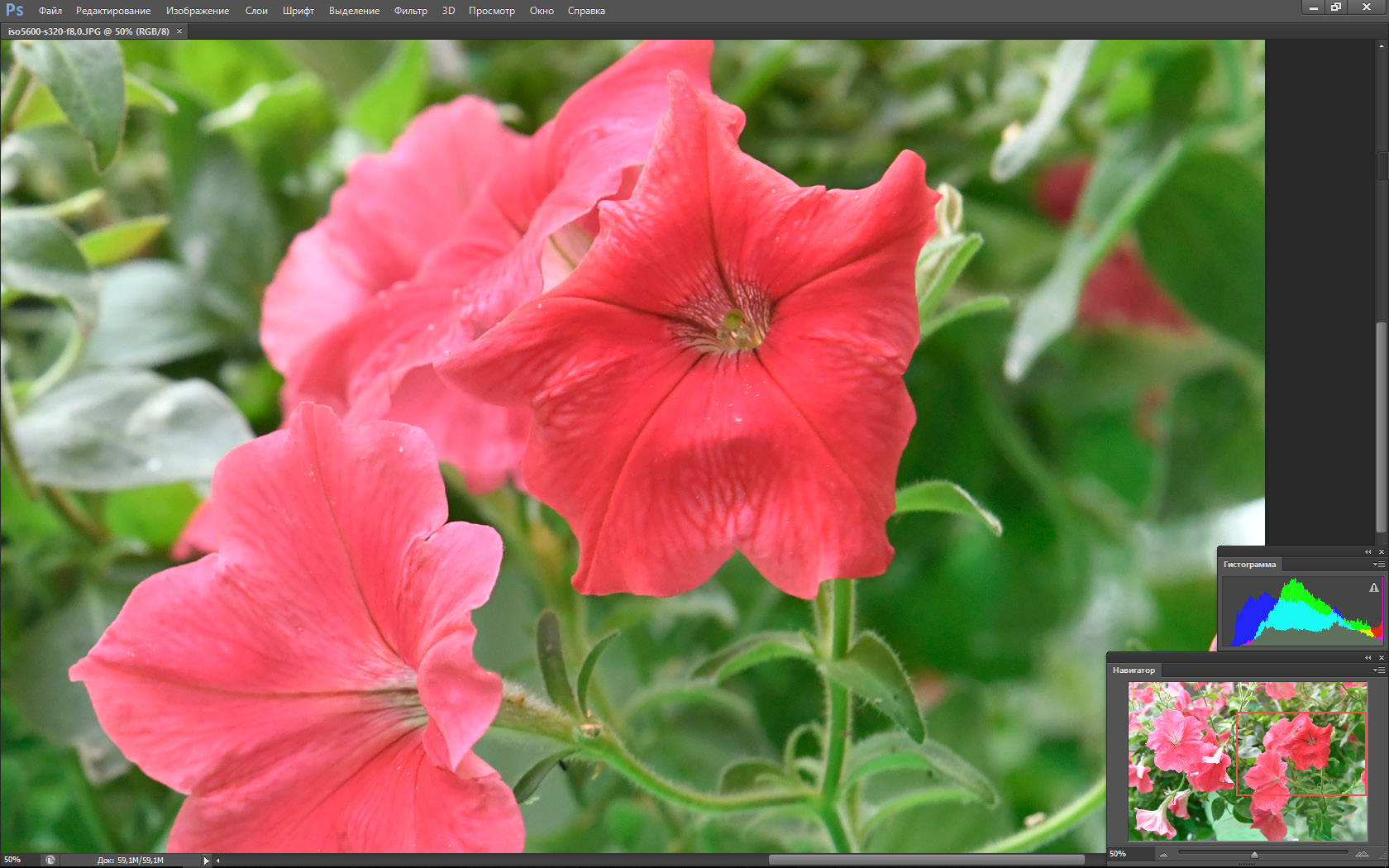
Task: Open the Фильтр menu
Action: [x=411, y=11]
